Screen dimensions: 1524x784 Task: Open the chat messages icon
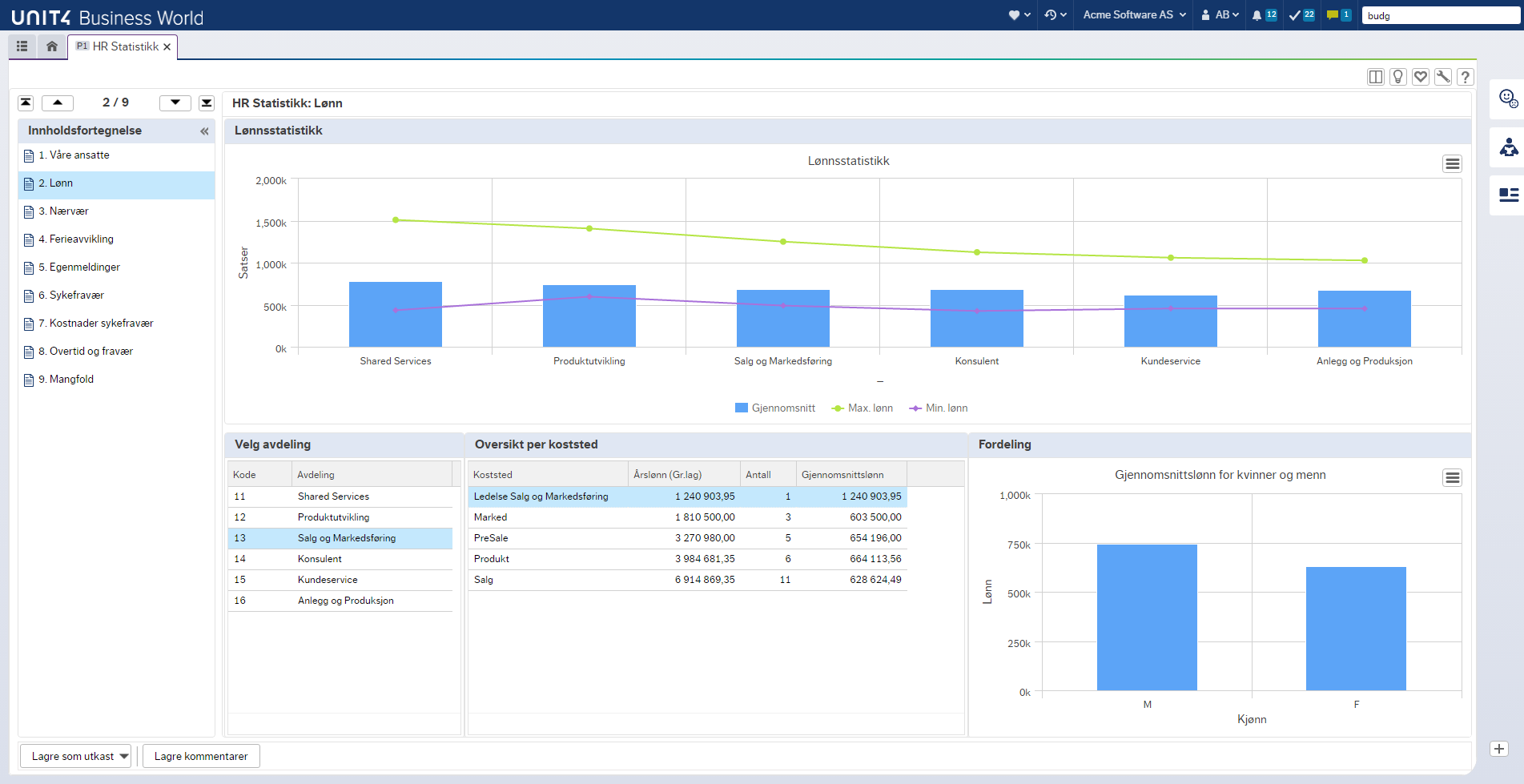[1338, 15]
